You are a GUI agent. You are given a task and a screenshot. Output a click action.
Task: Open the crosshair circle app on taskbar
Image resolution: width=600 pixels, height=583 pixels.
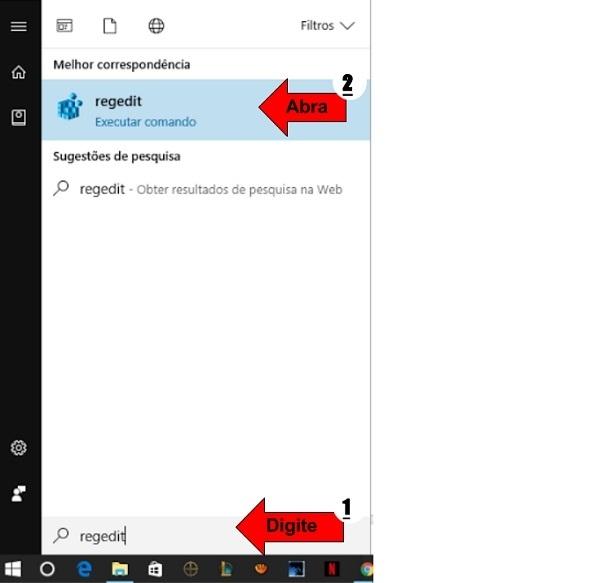click(x=191, y=569)
